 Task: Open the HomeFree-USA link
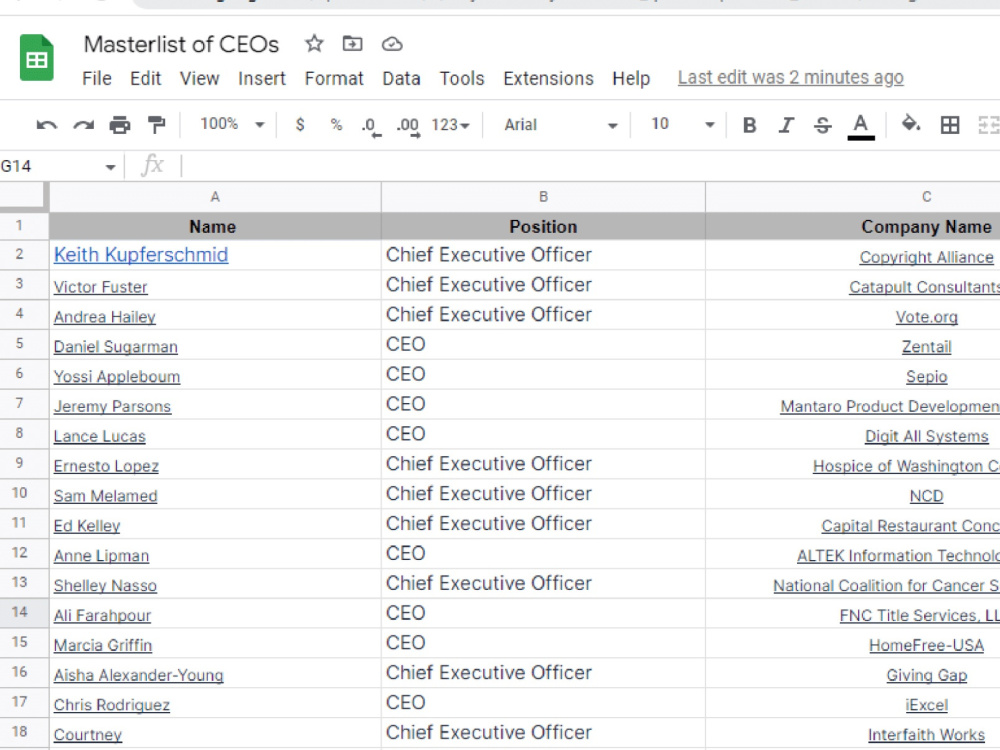[x=926, y=645]
